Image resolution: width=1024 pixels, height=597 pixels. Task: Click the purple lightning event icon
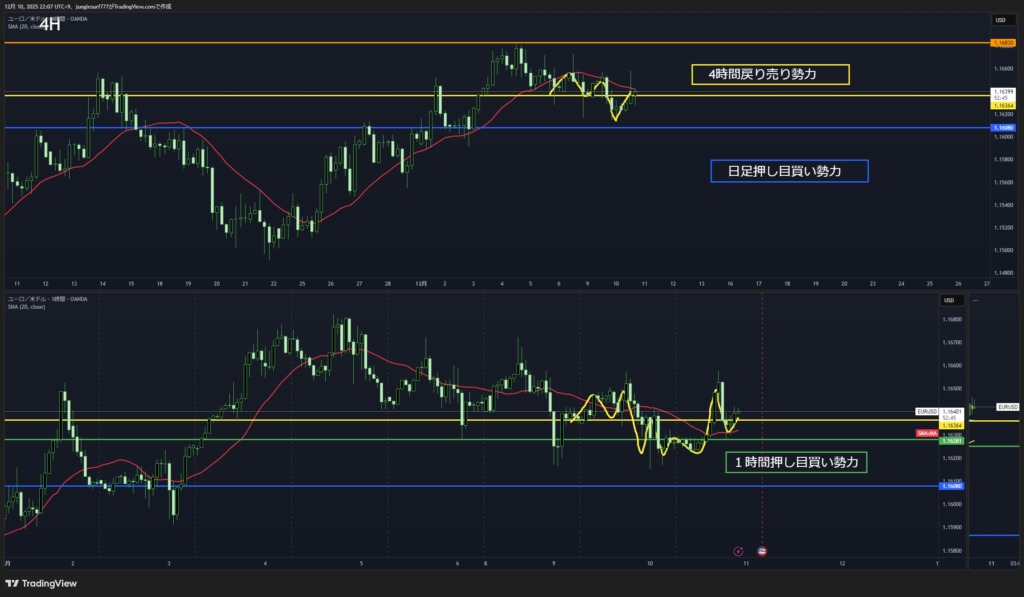coord(738,551)
